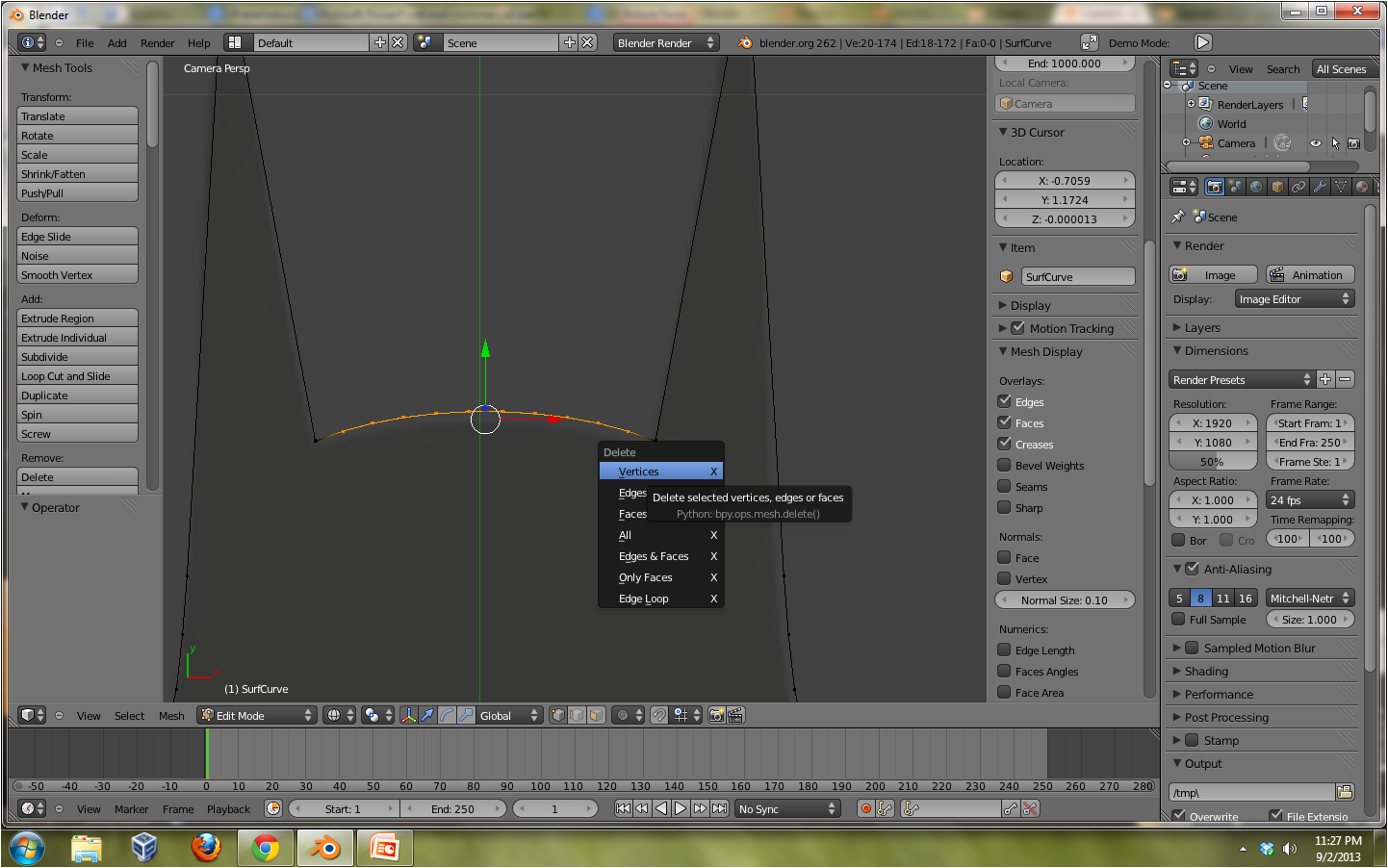
Task: Switch to edge select mode icon
Action: coord(578,715)
